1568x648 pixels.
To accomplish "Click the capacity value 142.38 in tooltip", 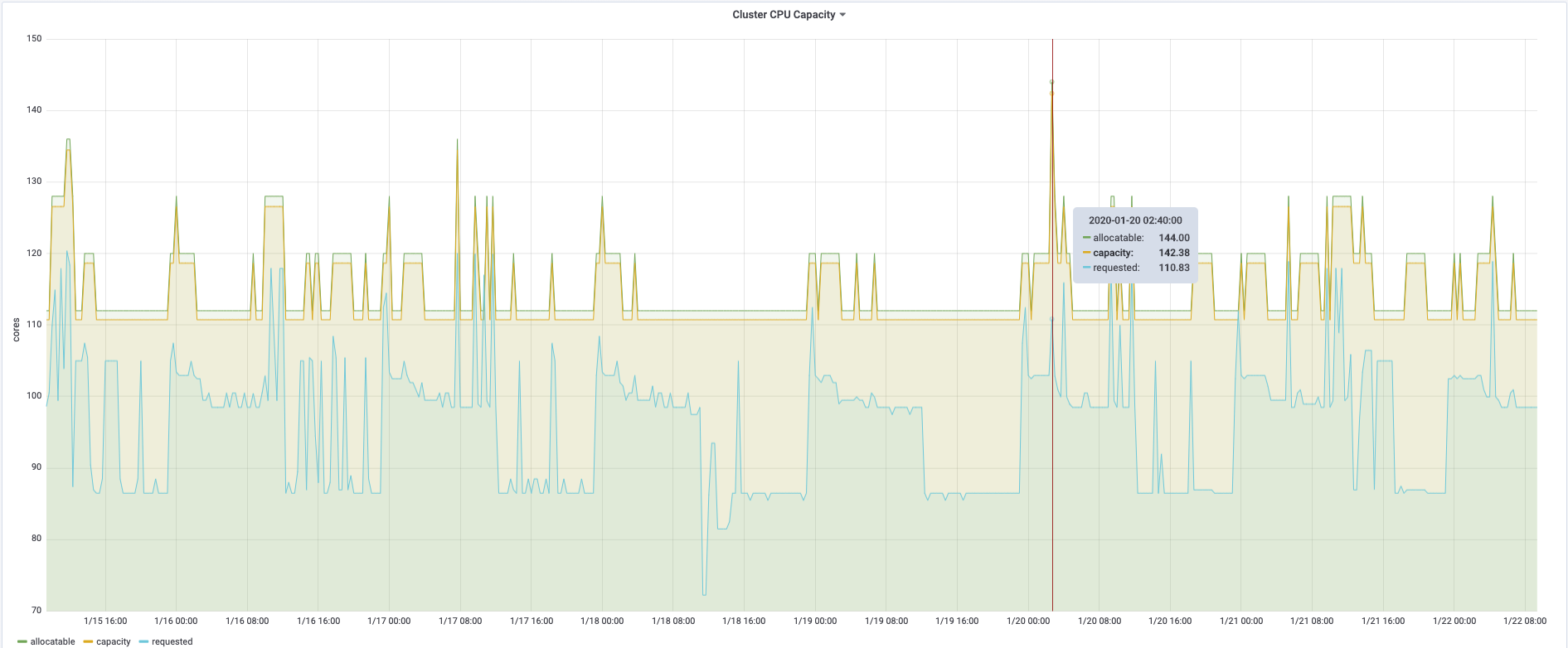I will tap(1173, 253).
